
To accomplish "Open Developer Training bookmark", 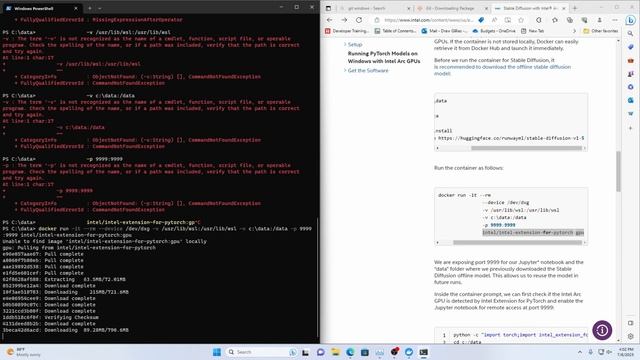I will coord(347,31).
